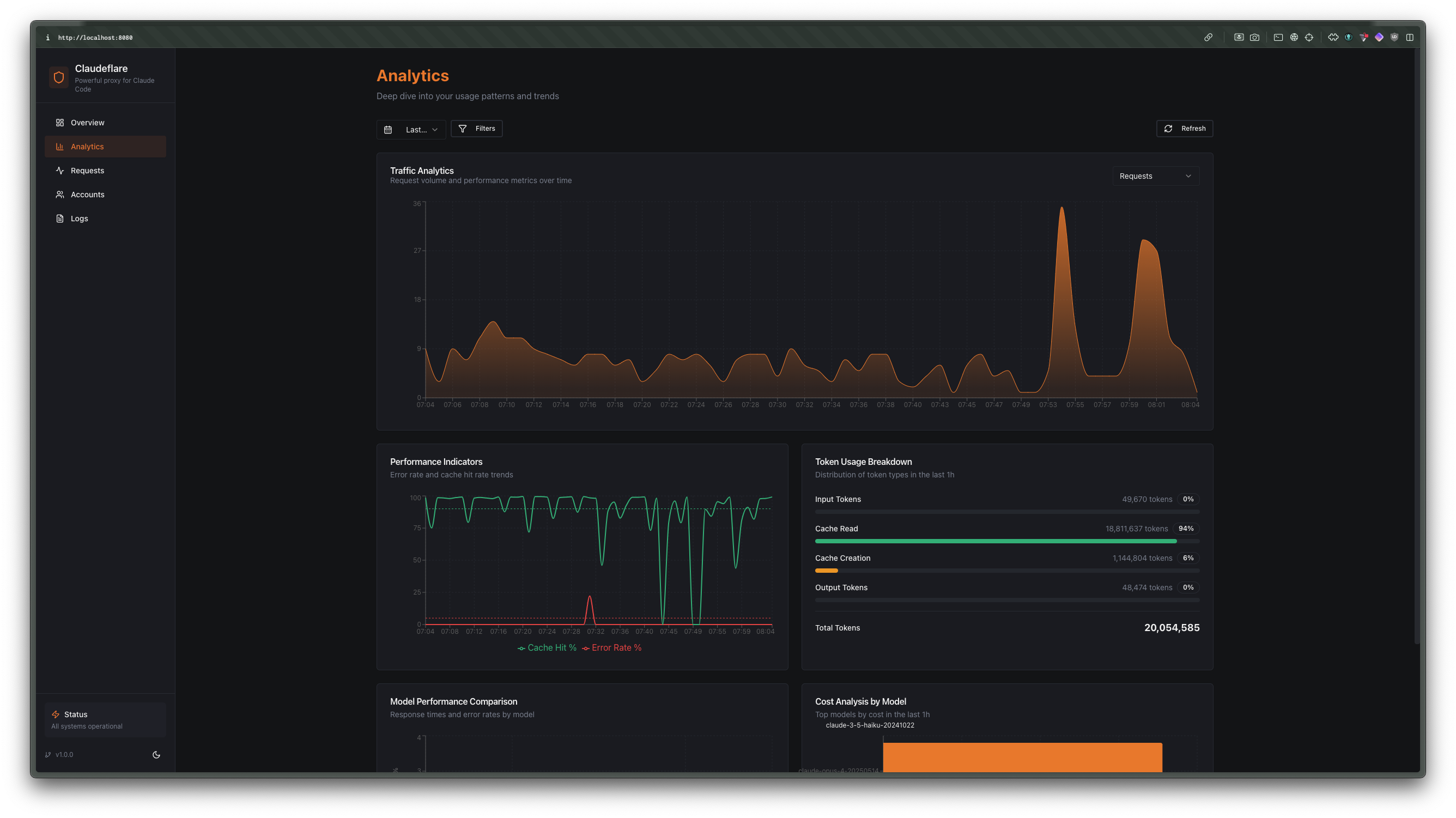Click the localhost:8080 address bar
Image resolution: width=1456 pixels, height=818 pixels.
point(96,37)
